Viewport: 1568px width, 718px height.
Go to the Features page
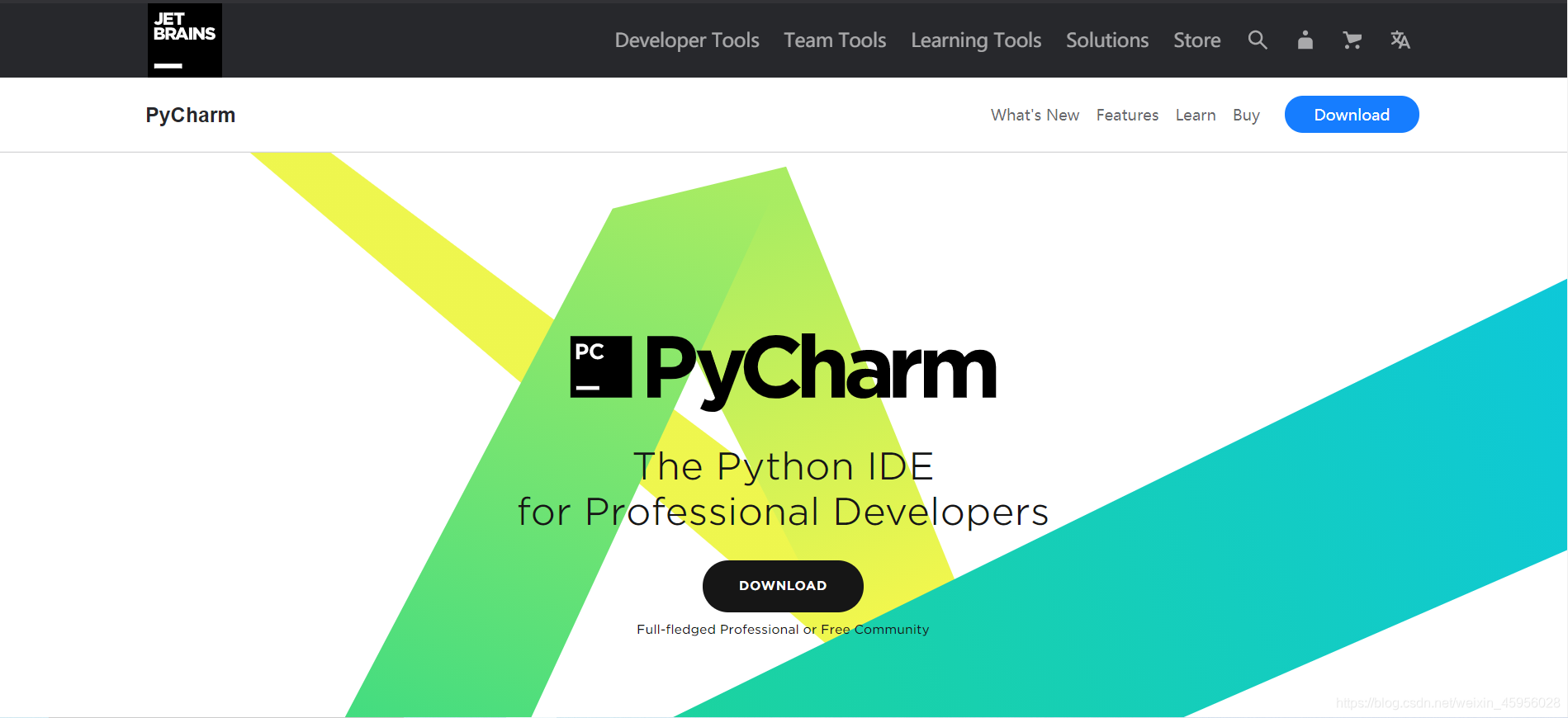[1127, 115]
